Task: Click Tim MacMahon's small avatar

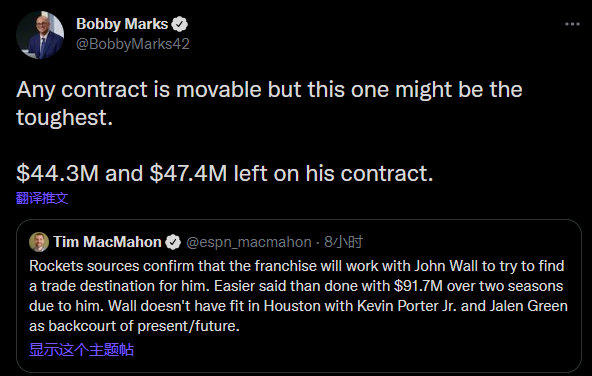Action: coord(39,242)
